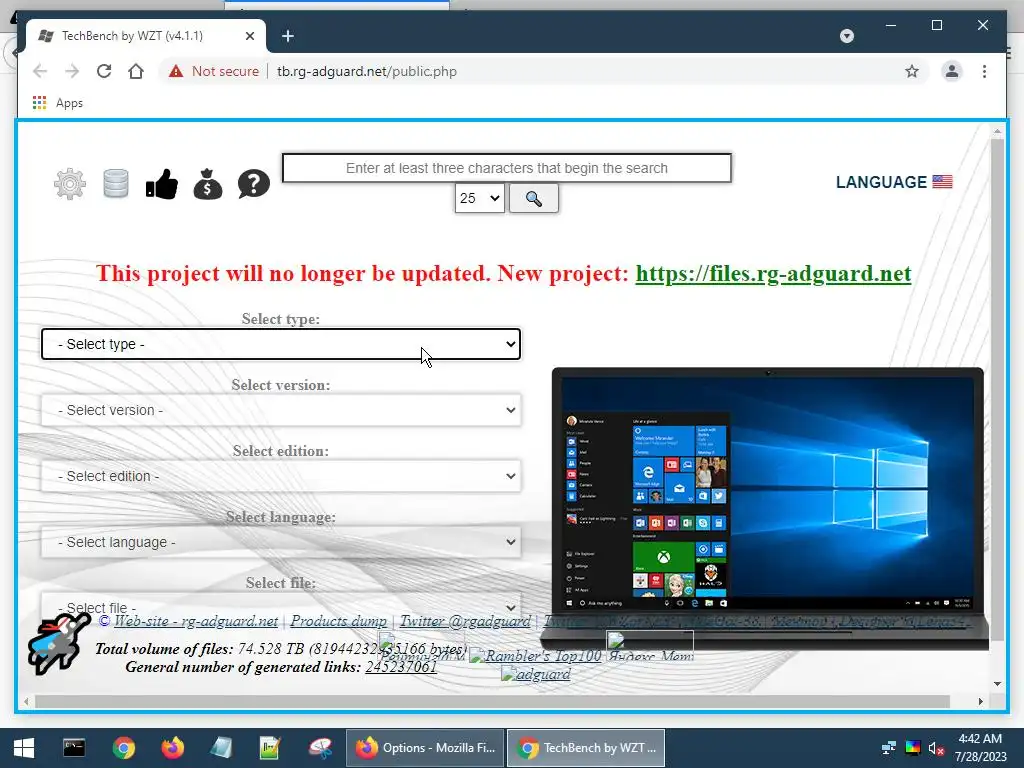
Task: Switch to Options - Mozilla Firefox taskbar window
Action: point(424,748)
